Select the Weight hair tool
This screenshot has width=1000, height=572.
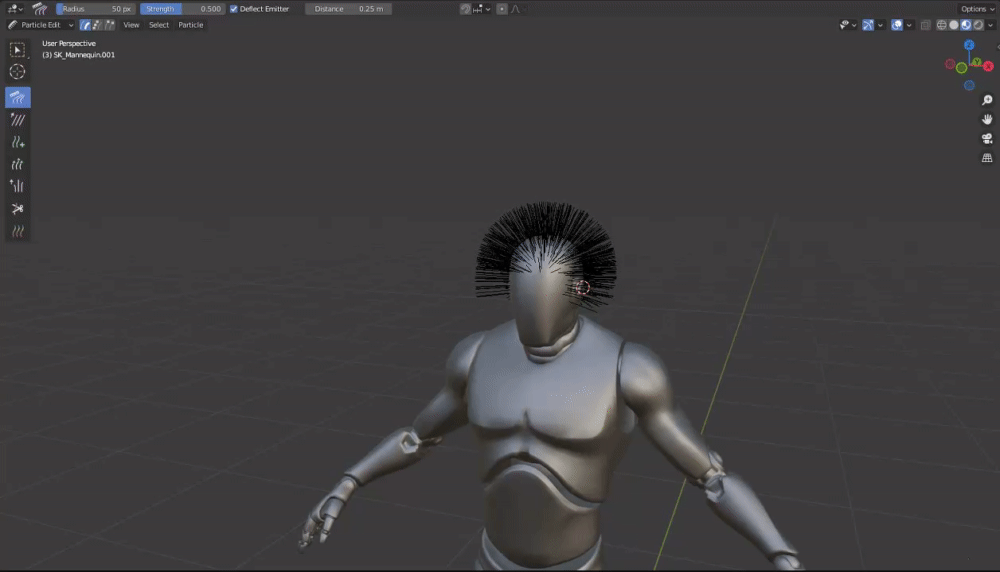17,231
